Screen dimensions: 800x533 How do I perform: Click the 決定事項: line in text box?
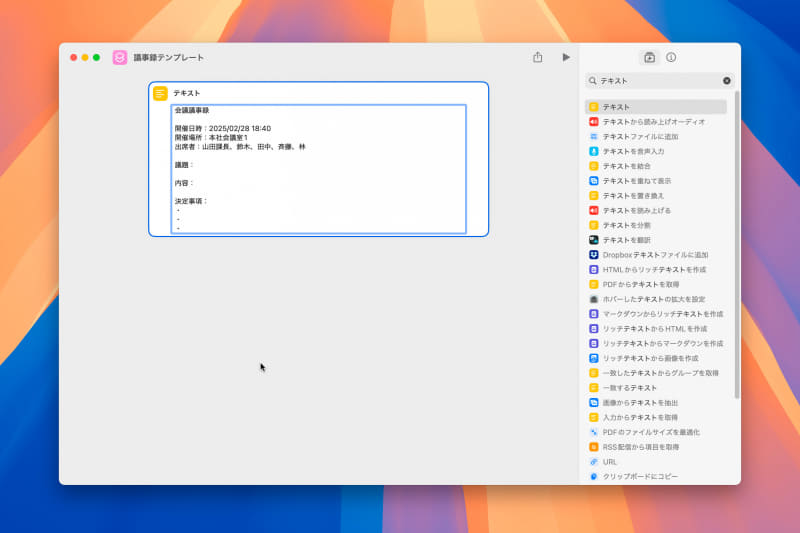point(191,201)
